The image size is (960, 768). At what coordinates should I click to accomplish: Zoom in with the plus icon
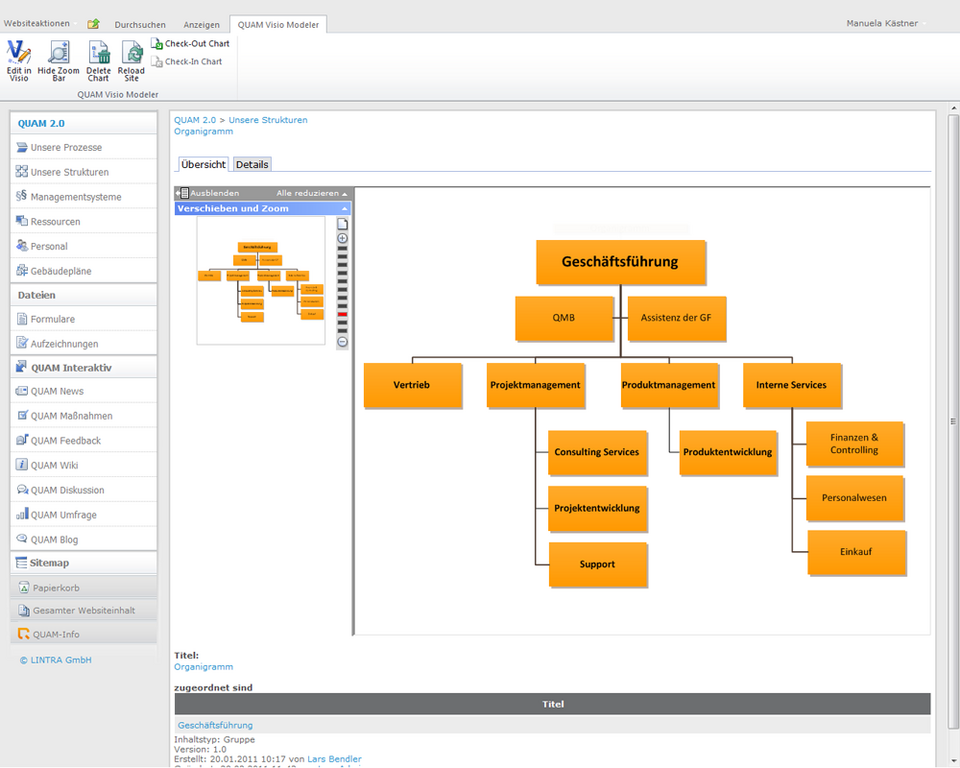(343, 238)
